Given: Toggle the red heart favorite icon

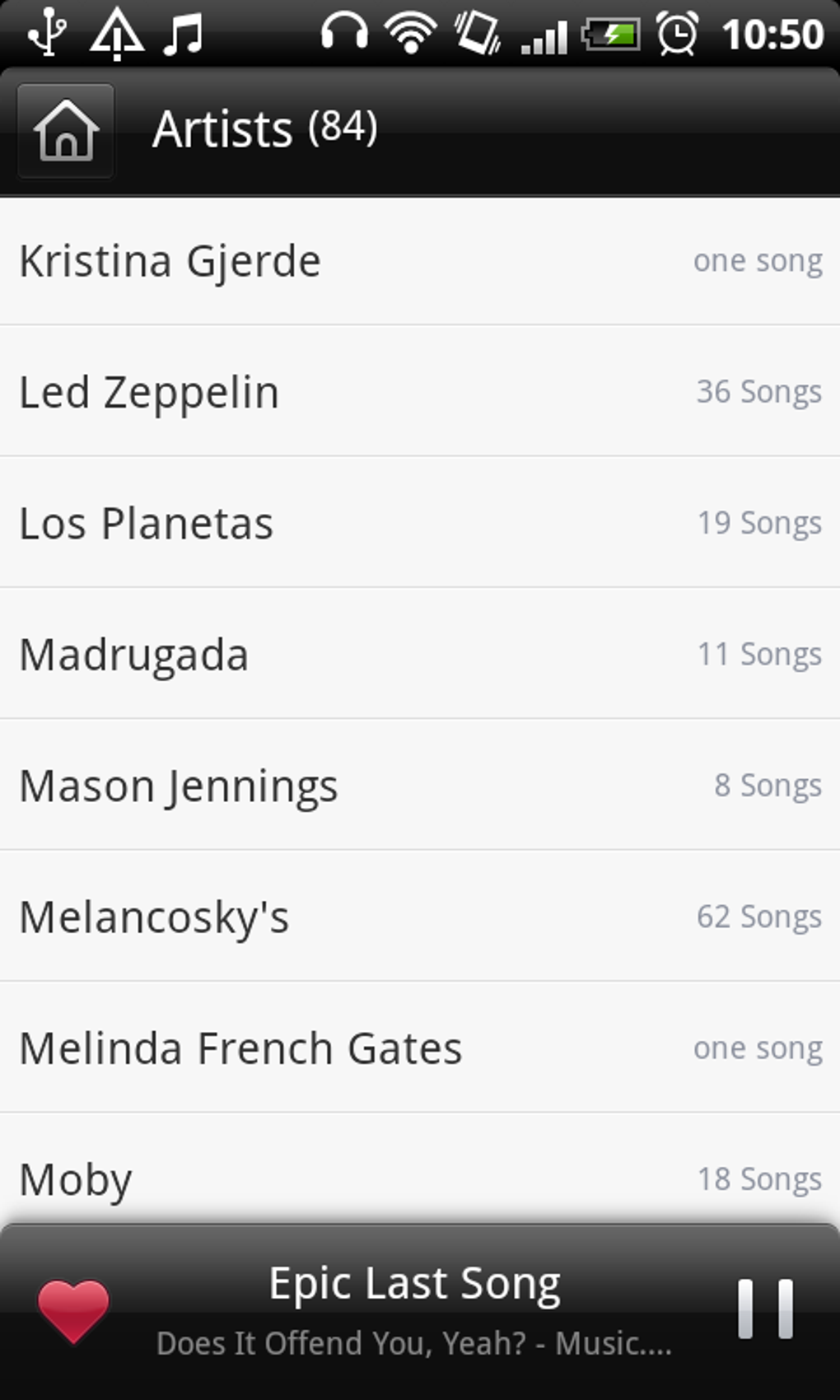Looking at the screenshot, I should 73,1309.
